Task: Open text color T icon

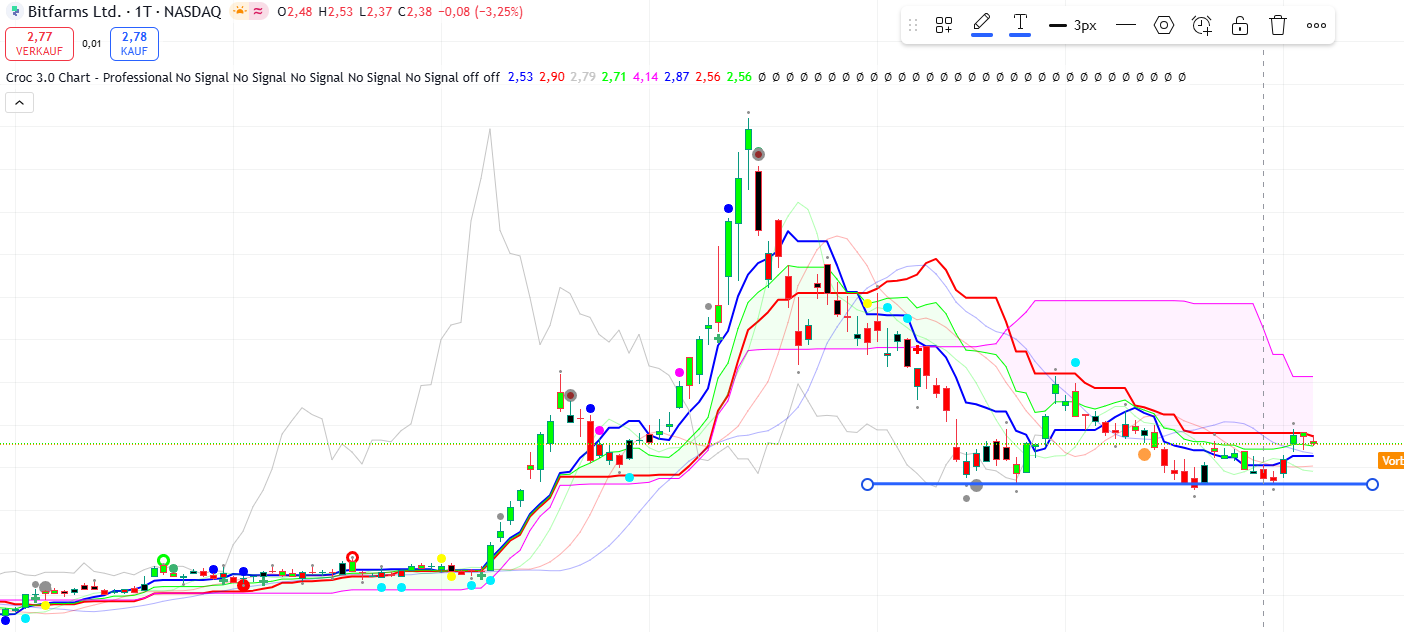Action: pos(1020,24)
